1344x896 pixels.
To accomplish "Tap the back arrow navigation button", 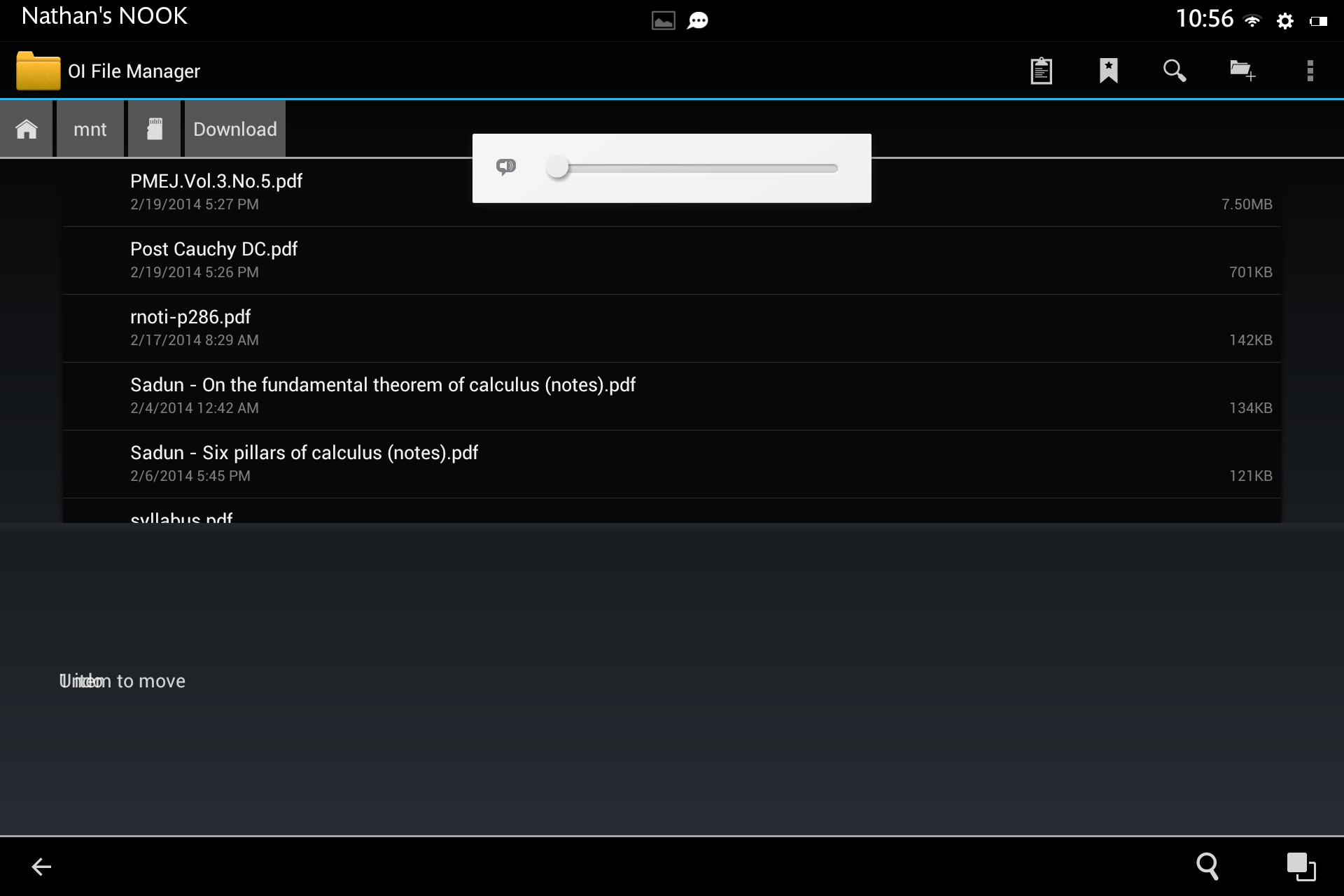I will 40,866.
